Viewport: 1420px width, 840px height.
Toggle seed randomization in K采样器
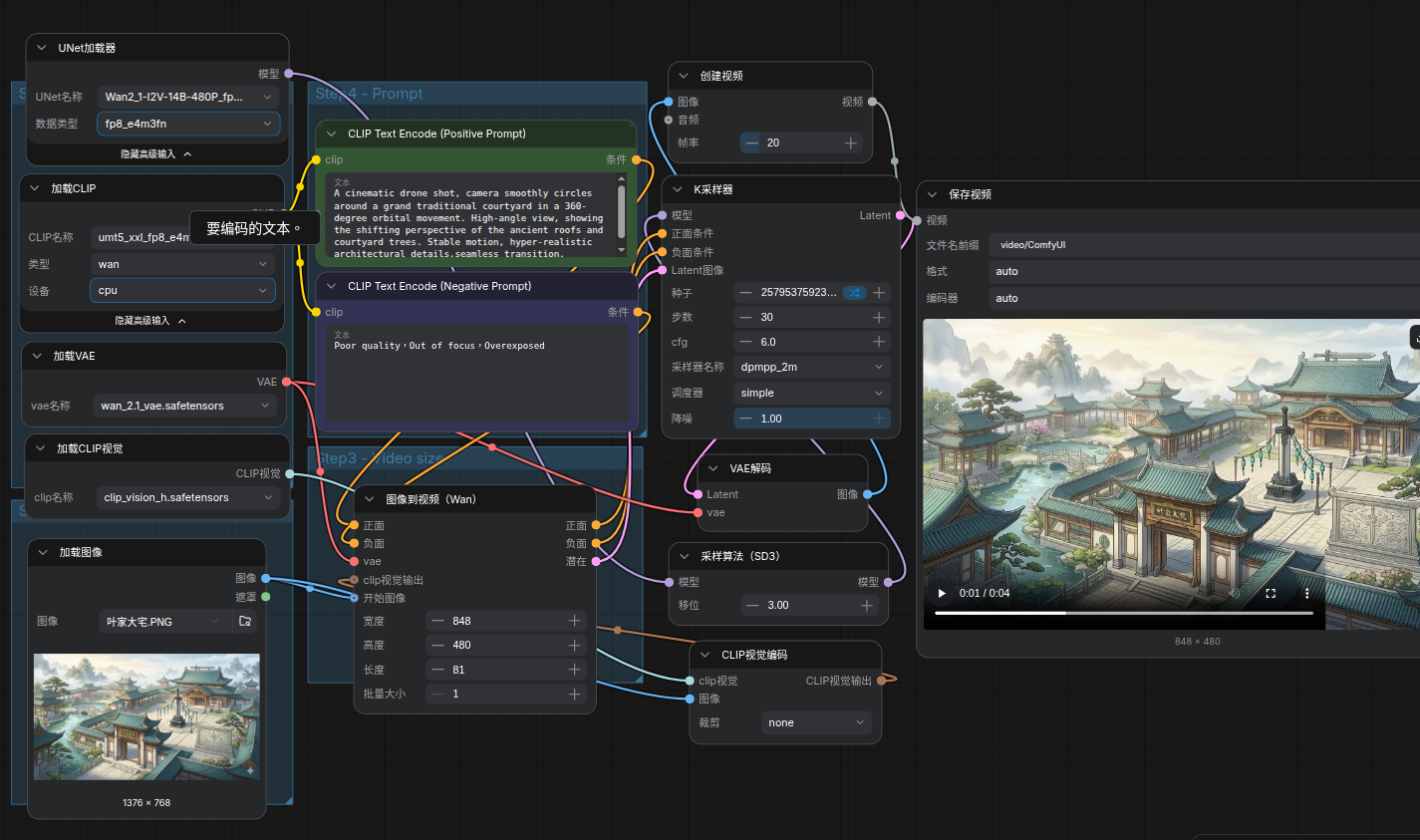[x=854, y=293]
